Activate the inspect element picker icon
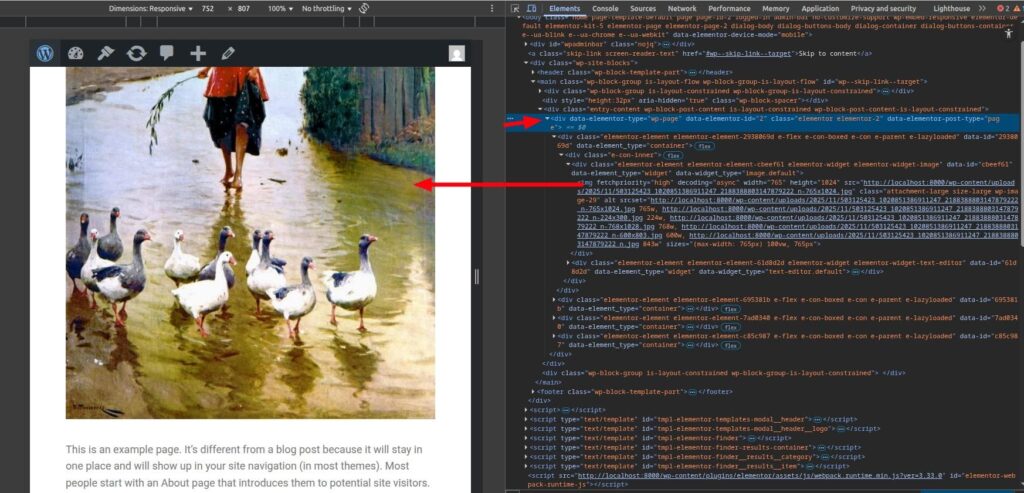 point(515,8)
